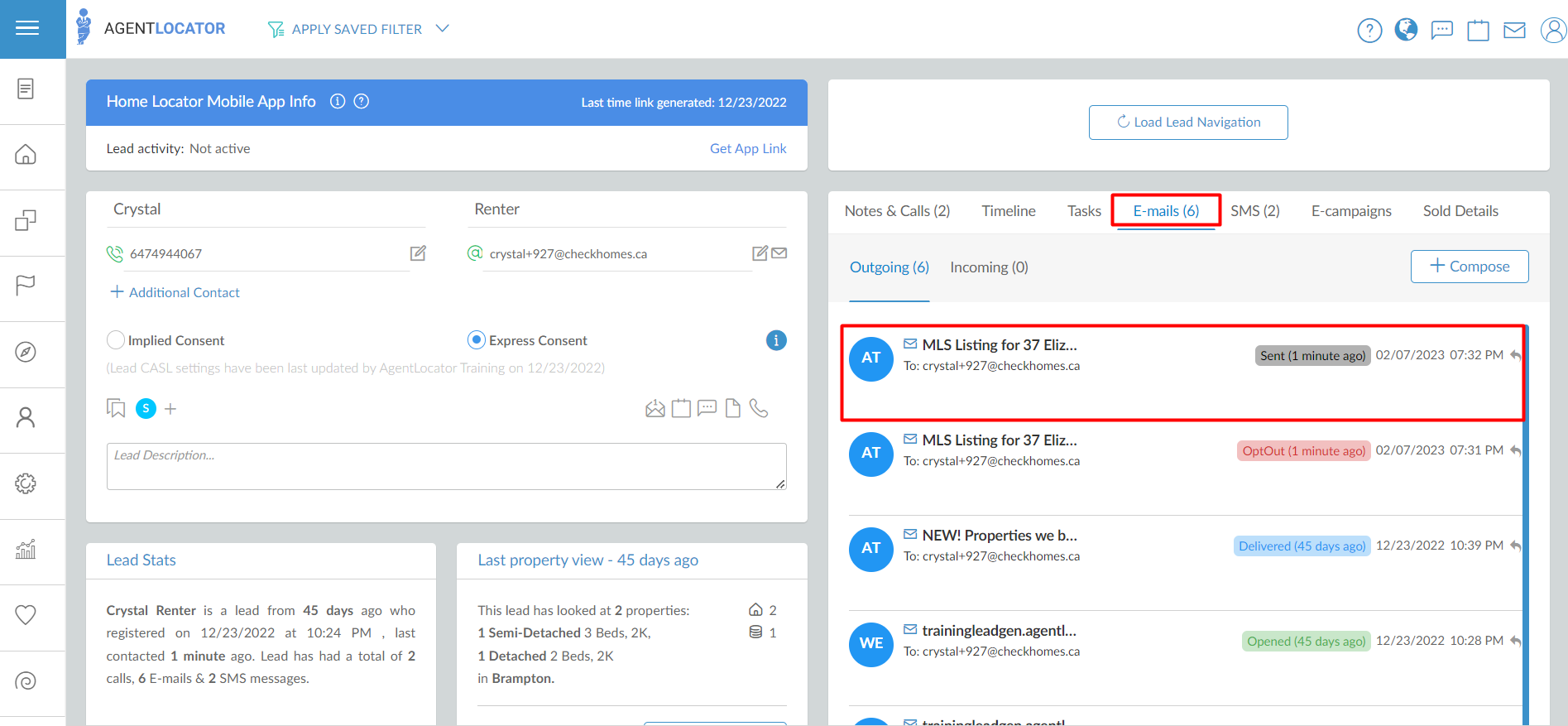Image resolution: width=1568 pixels, height=726 pixels.
Task: Click the question icon beside Home Locator title
Action: [362, 101]
